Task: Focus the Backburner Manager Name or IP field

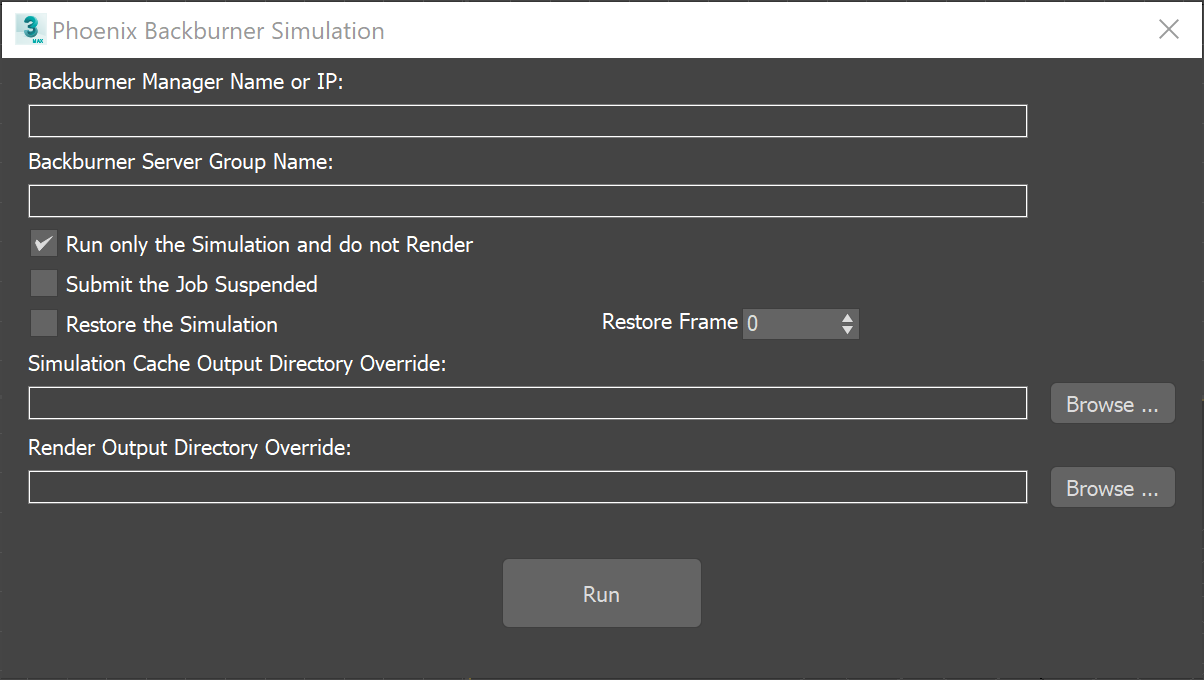Action: point(528,121)
